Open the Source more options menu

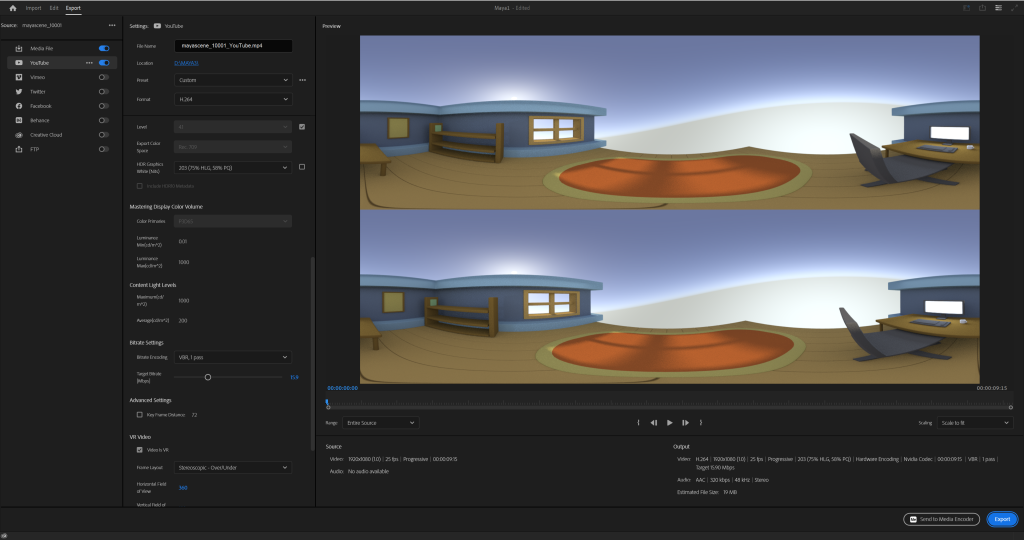(x=112, y=25)
